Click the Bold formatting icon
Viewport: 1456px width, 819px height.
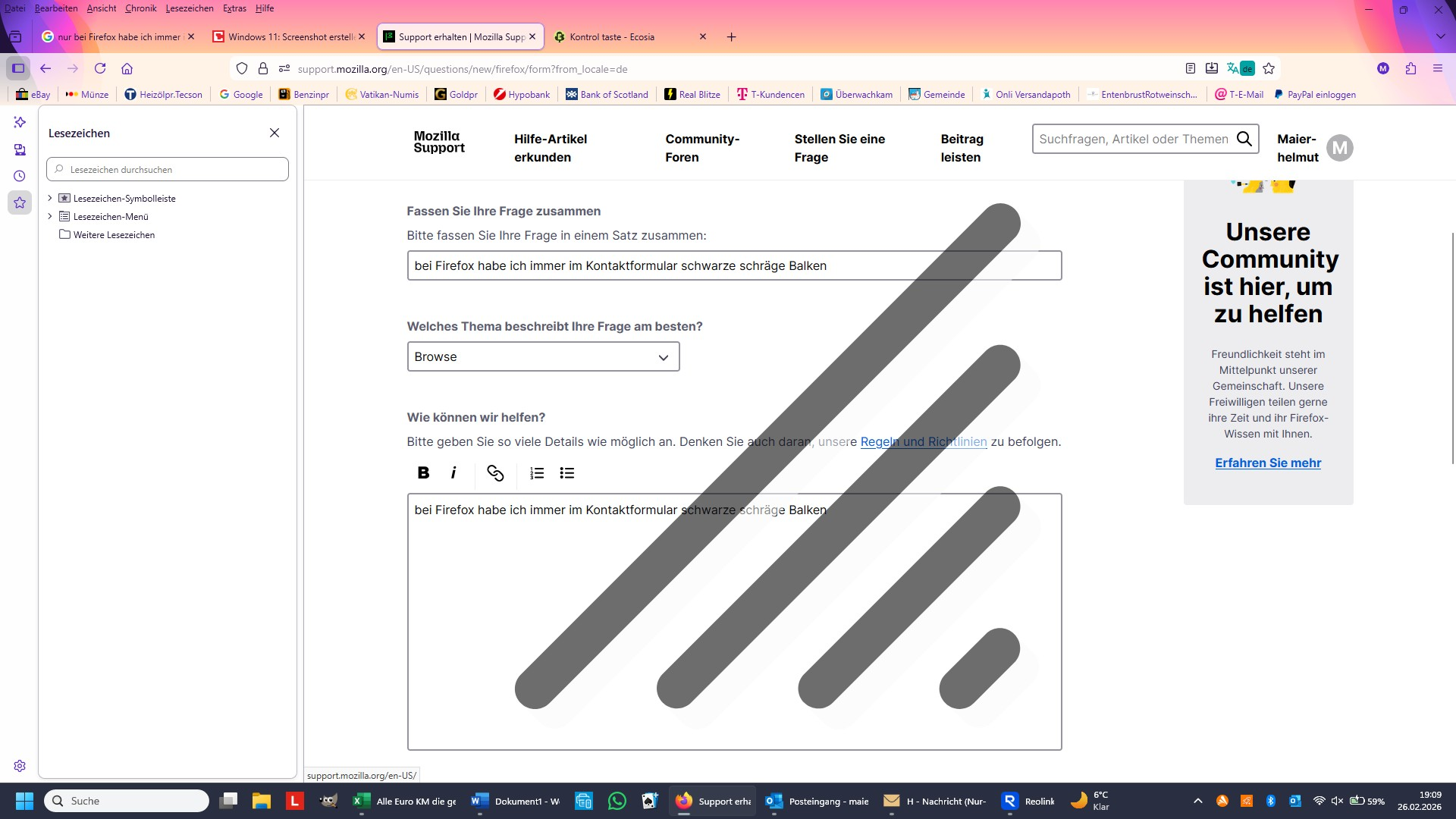423,473
